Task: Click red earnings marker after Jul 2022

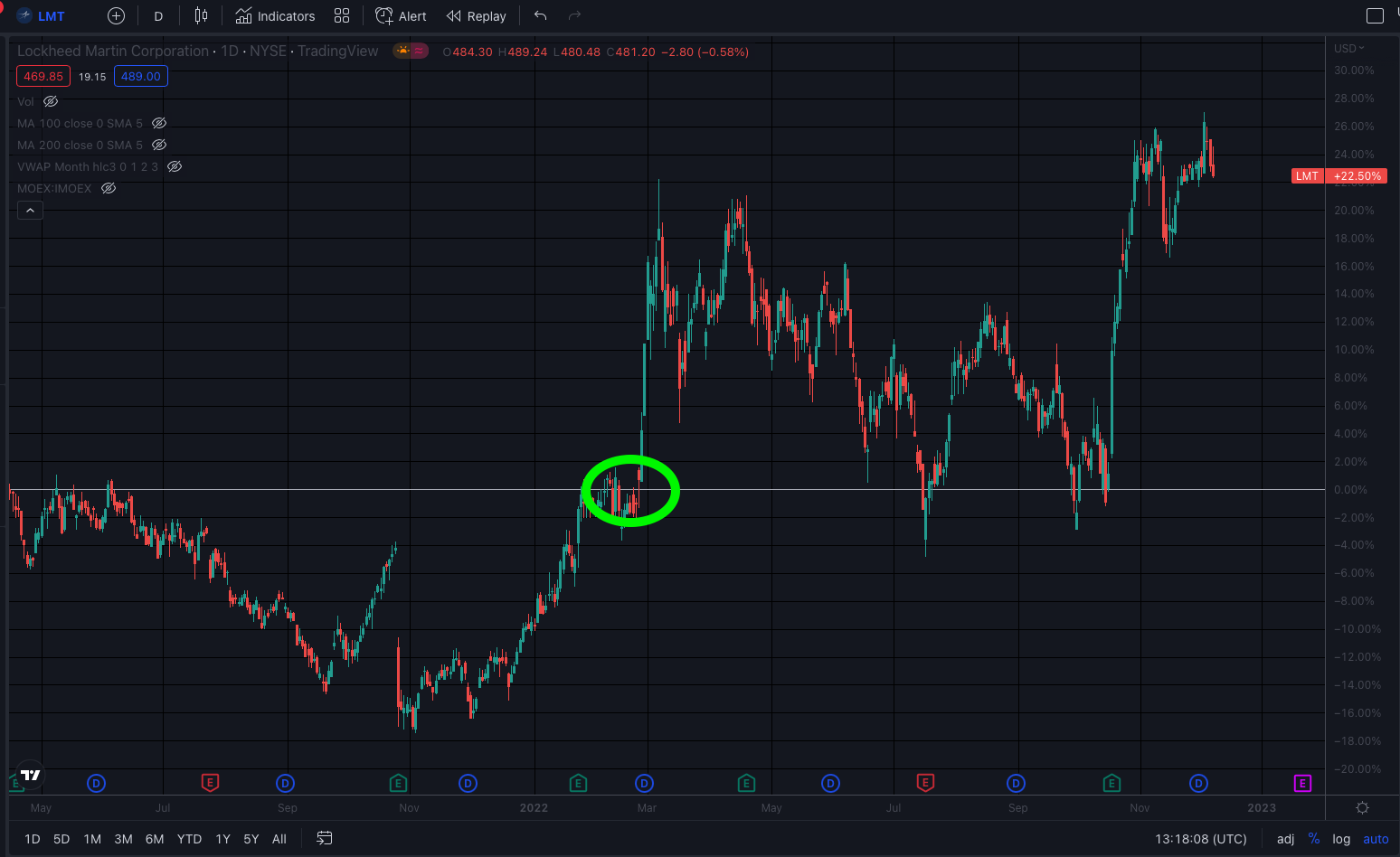Action: click(925, 783)
